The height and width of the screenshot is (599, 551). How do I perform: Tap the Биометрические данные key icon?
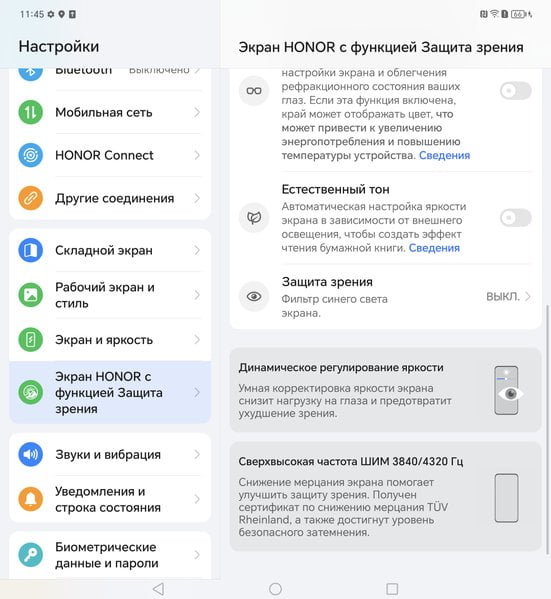[31, 555]
